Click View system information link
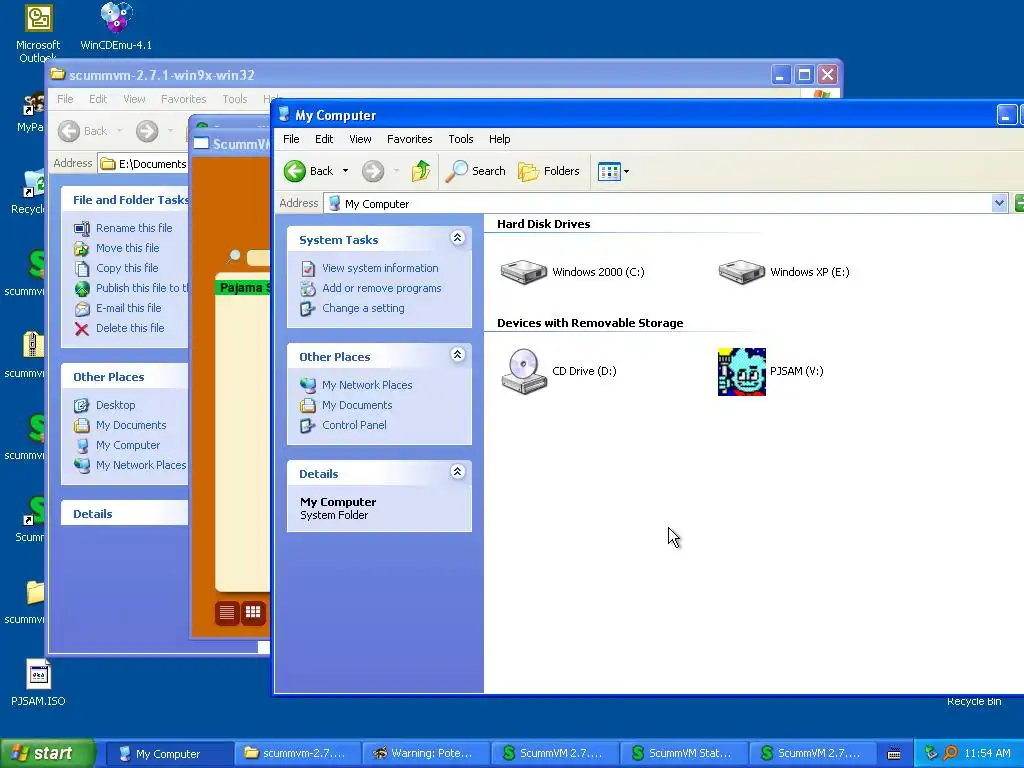This screenshot has width=1024, height=768. point(380,268)
